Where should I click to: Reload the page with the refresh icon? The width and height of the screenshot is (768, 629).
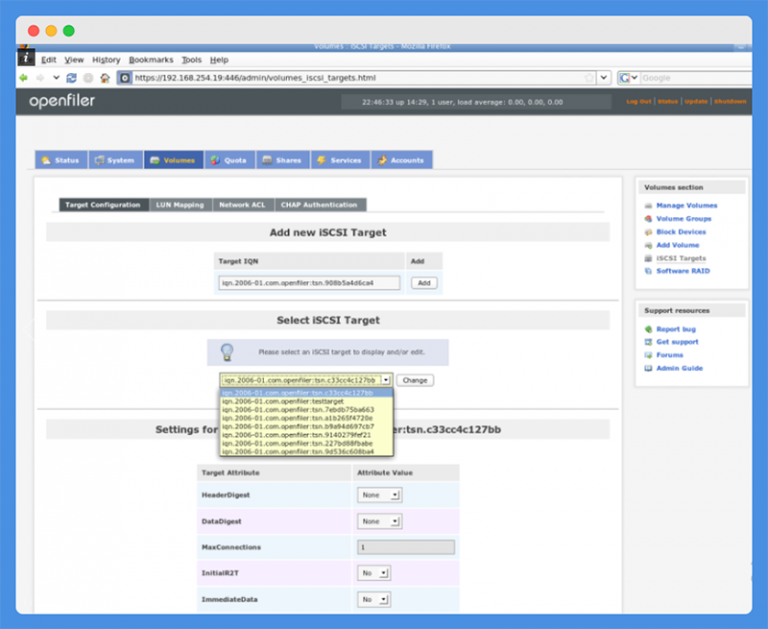coord(72,78)
